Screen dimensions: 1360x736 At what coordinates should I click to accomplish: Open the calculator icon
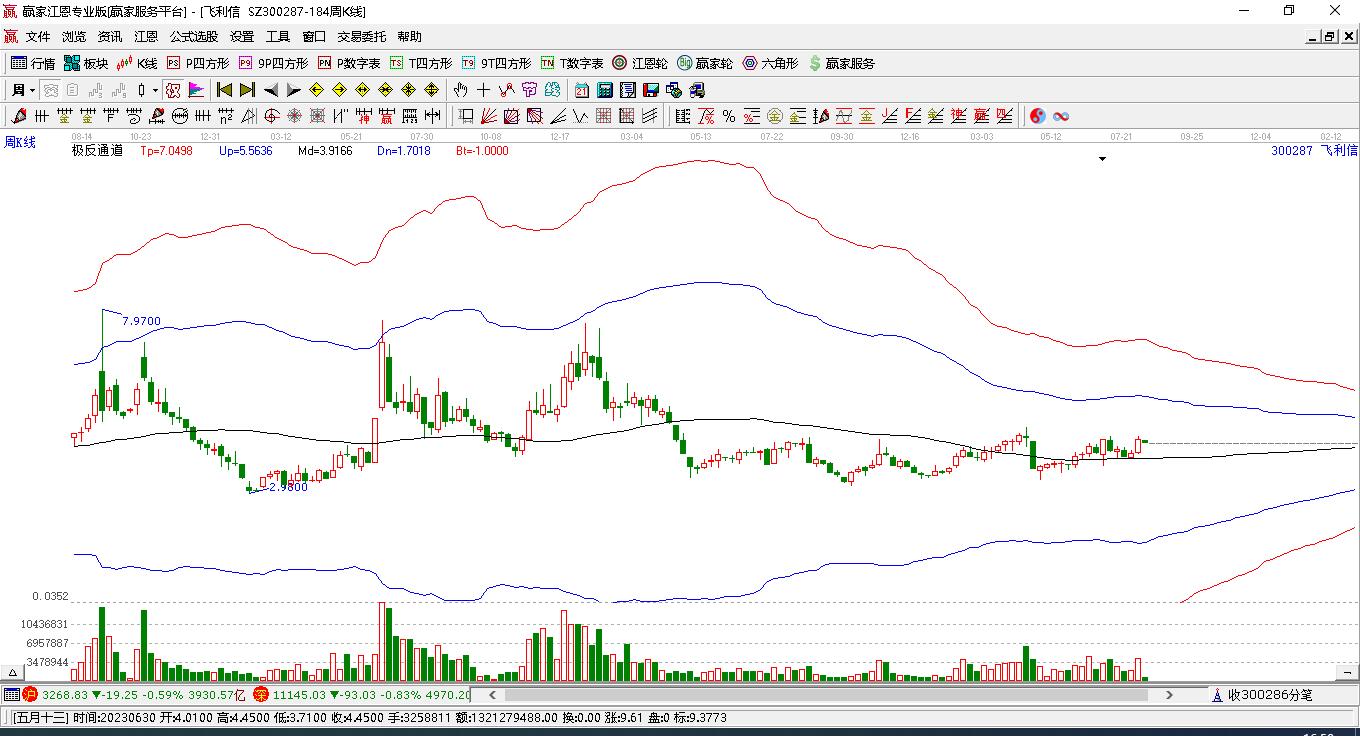pyautogui.click(x=605, y=90)
